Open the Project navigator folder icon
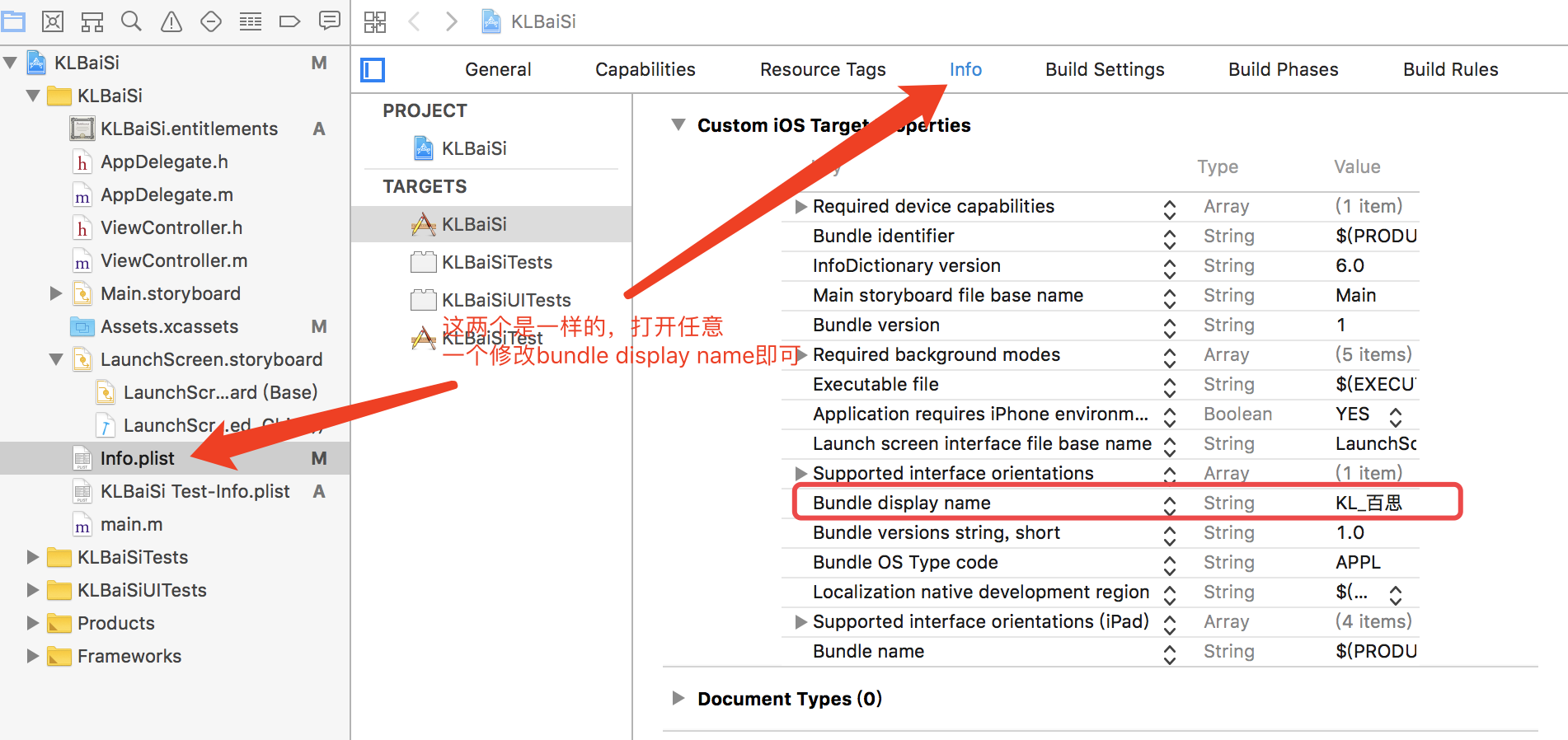 pos(12,21)
